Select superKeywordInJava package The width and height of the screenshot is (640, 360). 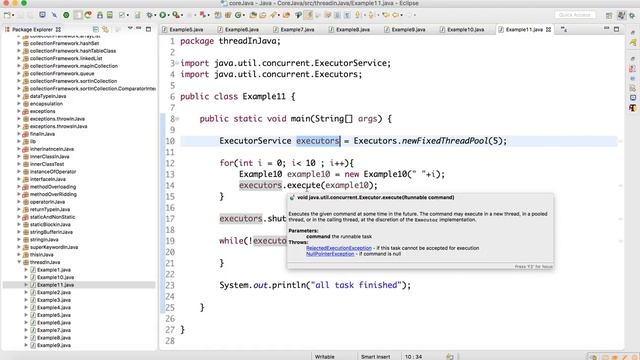pyautogui.click(x=53, y=247)
